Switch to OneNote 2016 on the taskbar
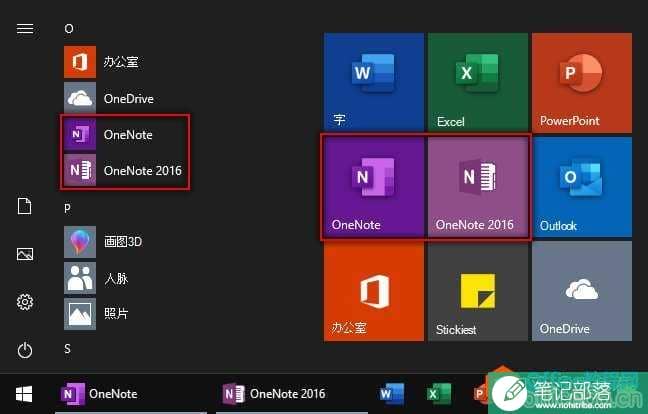This screenshot has width=648, height=414. pyautogui.click(x=292, y=394)
